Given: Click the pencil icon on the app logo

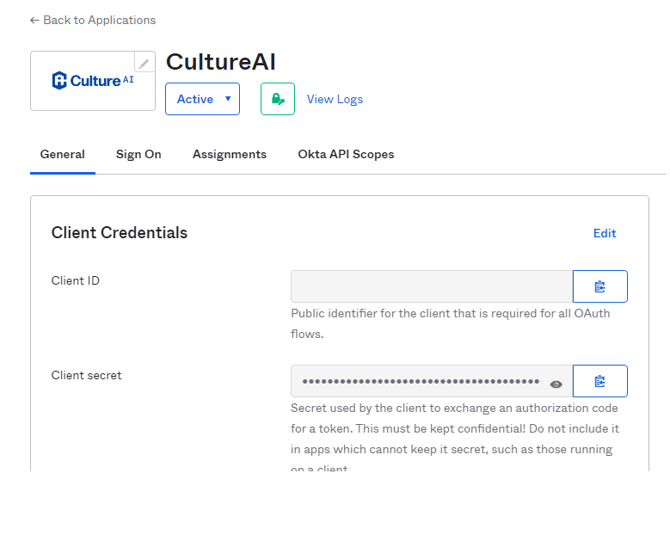Looking at the screenshot, I should [x=144, y=63].
